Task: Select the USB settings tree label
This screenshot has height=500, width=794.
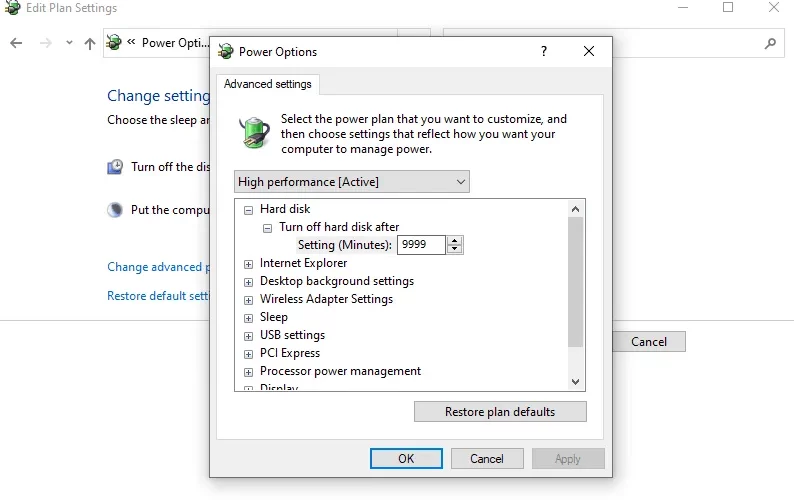Action: 292,335
